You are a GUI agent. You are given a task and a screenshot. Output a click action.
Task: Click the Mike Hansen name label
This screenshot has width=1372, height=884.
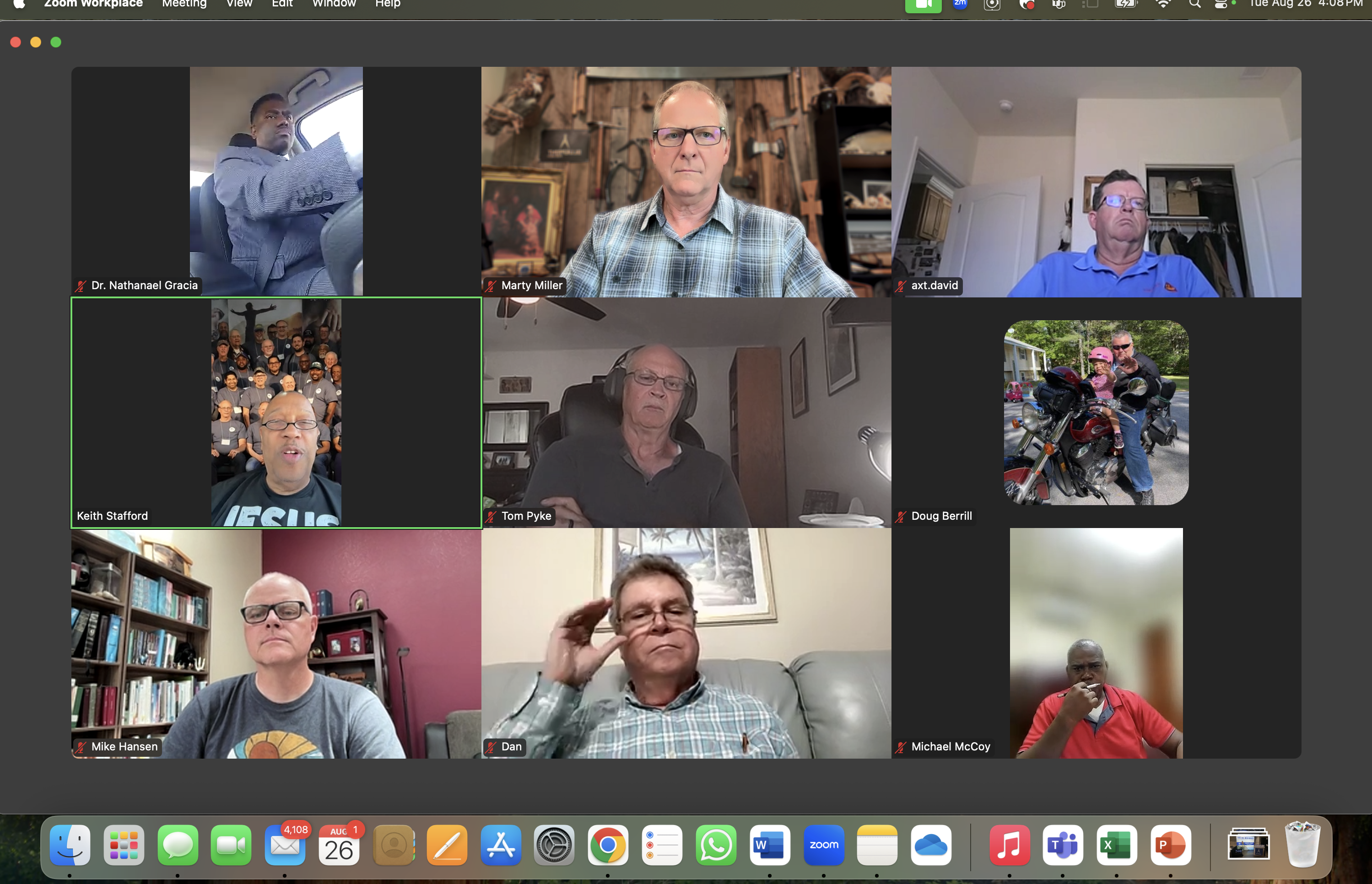124,747
